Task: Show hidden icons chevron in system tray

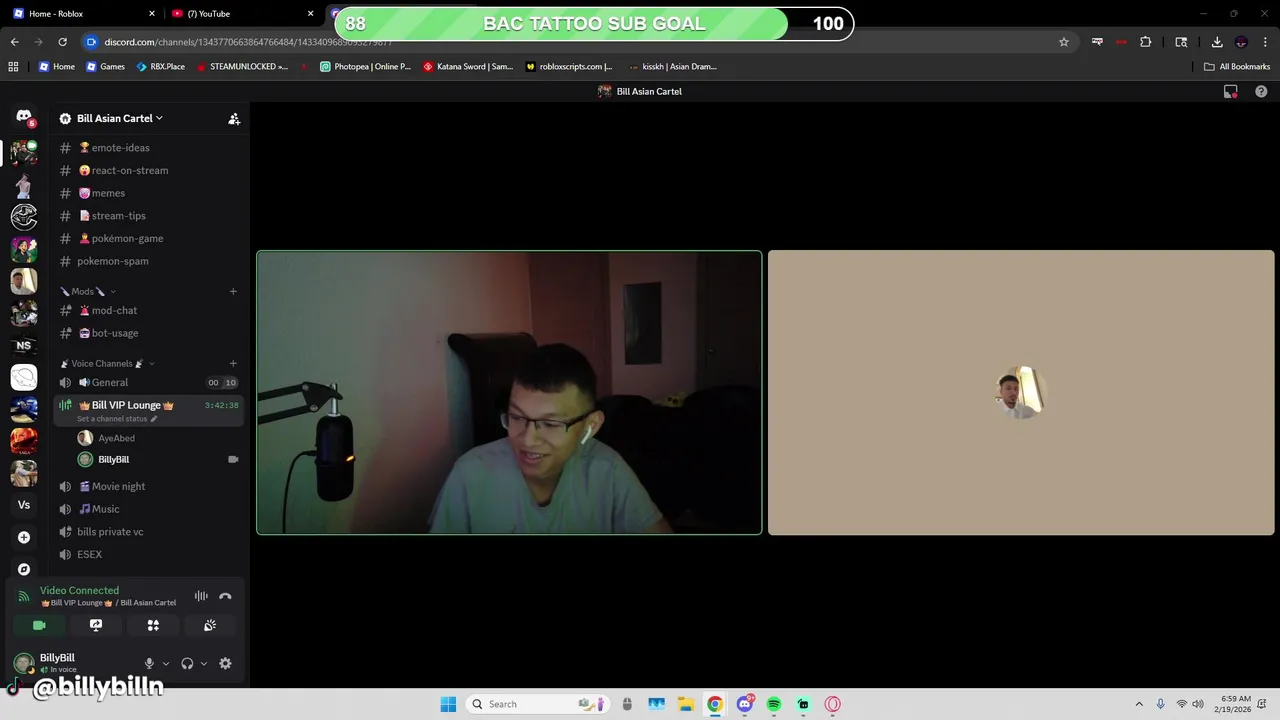Action: point(1138,704)
